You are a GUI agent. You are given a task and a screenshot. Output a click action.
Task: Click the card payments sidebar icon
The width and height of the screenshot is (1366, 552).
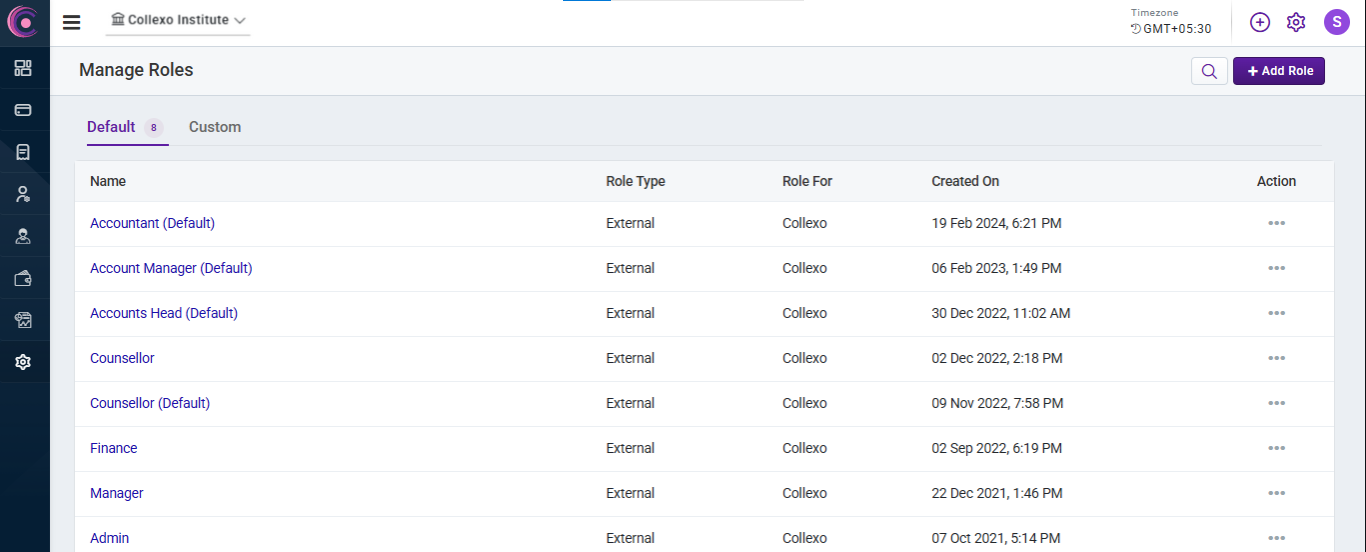(23, 110)
